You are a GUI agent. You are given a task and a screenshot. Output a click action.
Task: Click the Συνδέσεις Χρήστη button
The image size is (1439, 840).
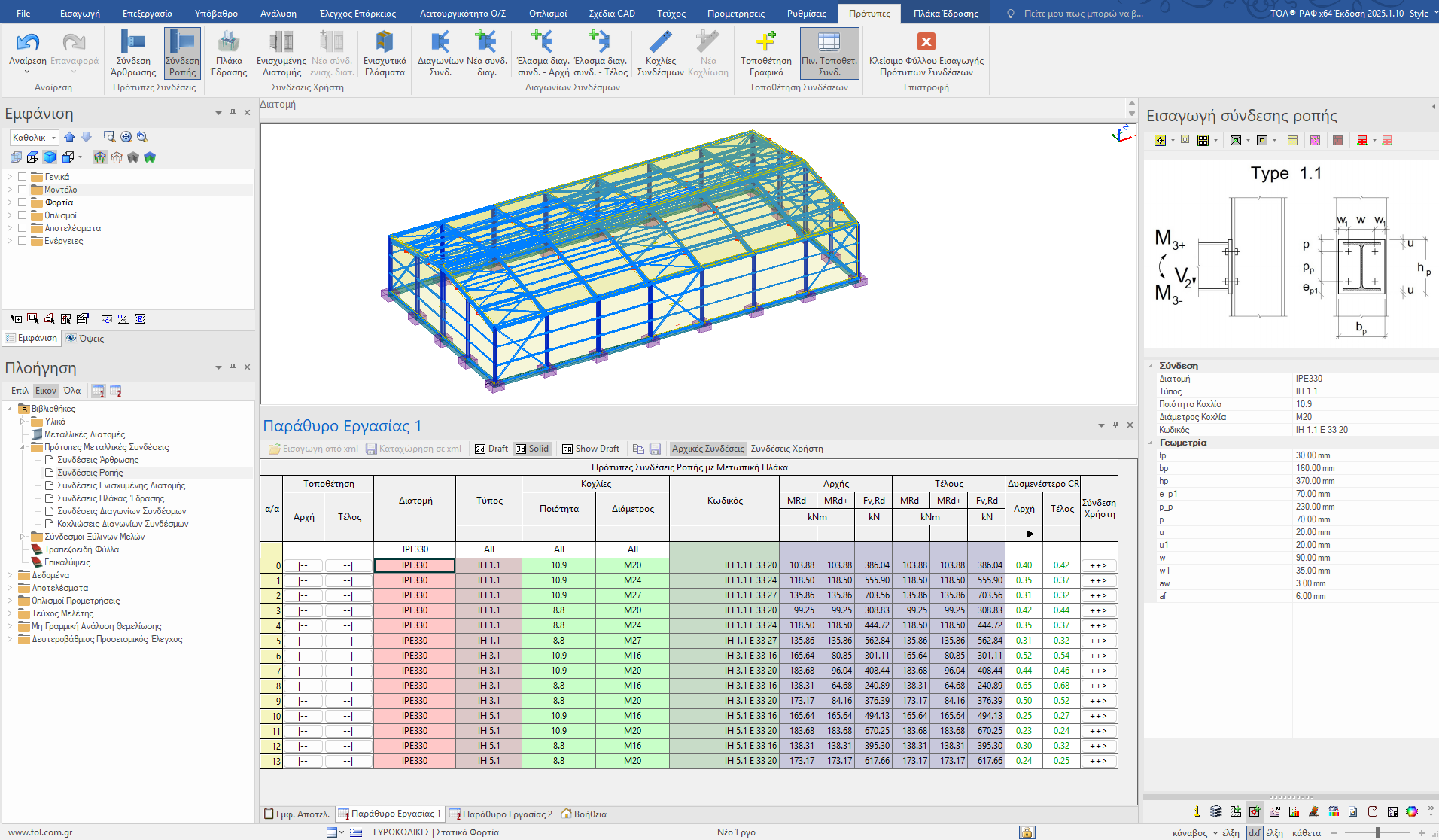tap(786, 449)
